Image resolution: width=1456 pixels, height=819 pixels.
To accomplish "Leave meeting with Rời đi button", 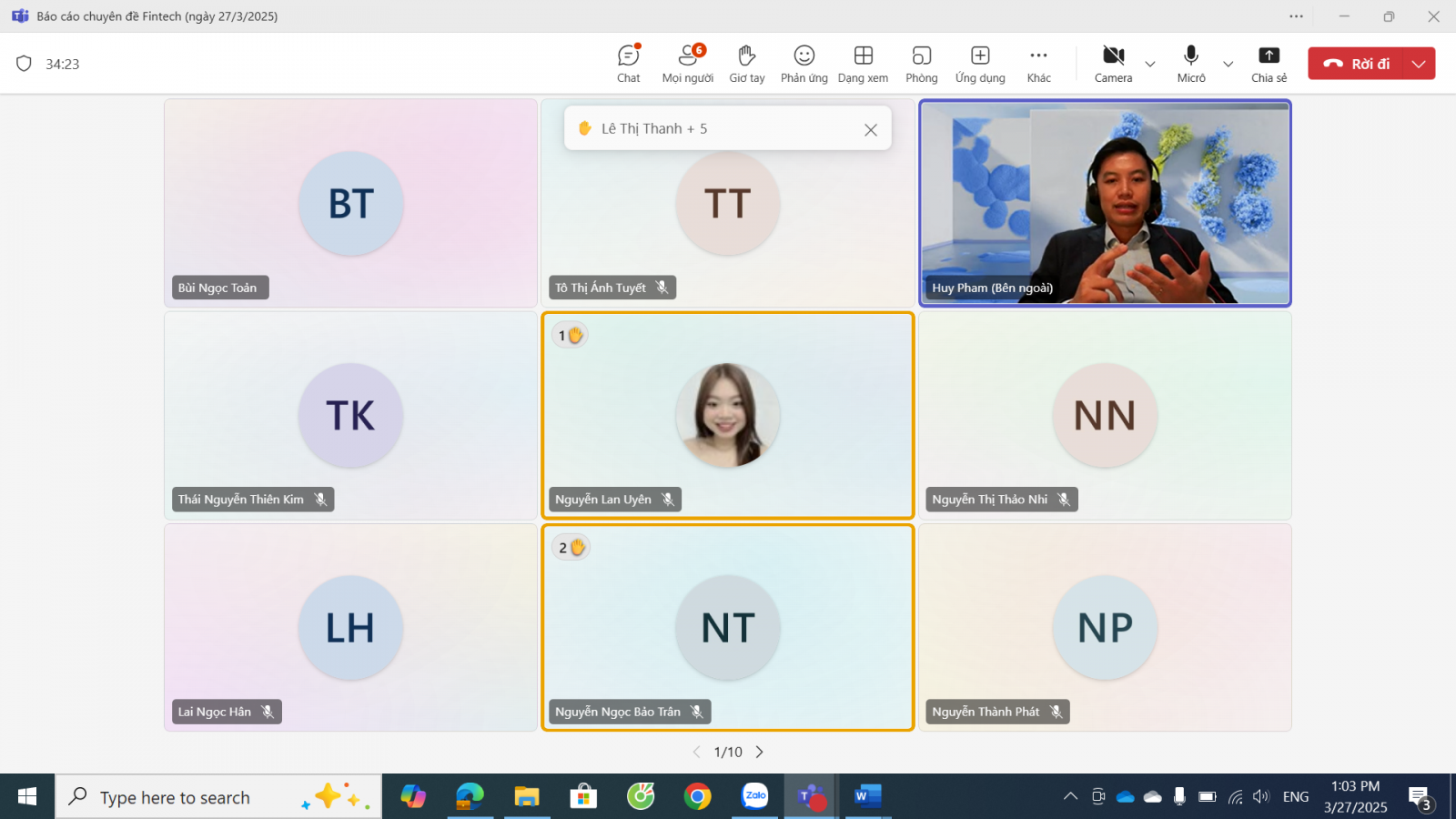I will pyautogui.click(x=1358, y=64).
